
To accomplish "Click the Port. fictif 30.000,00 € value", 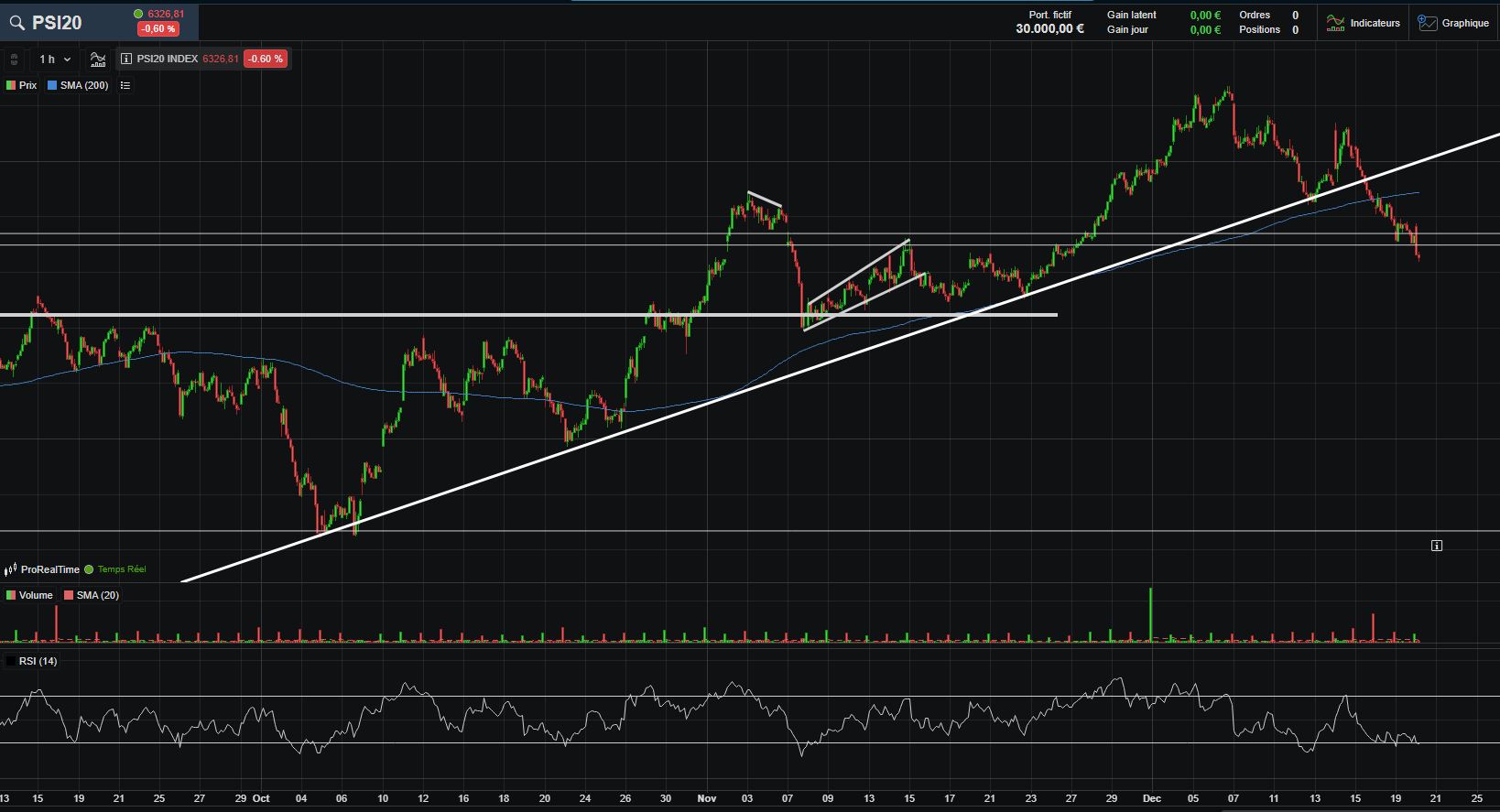I will (x=1049, y=29).
